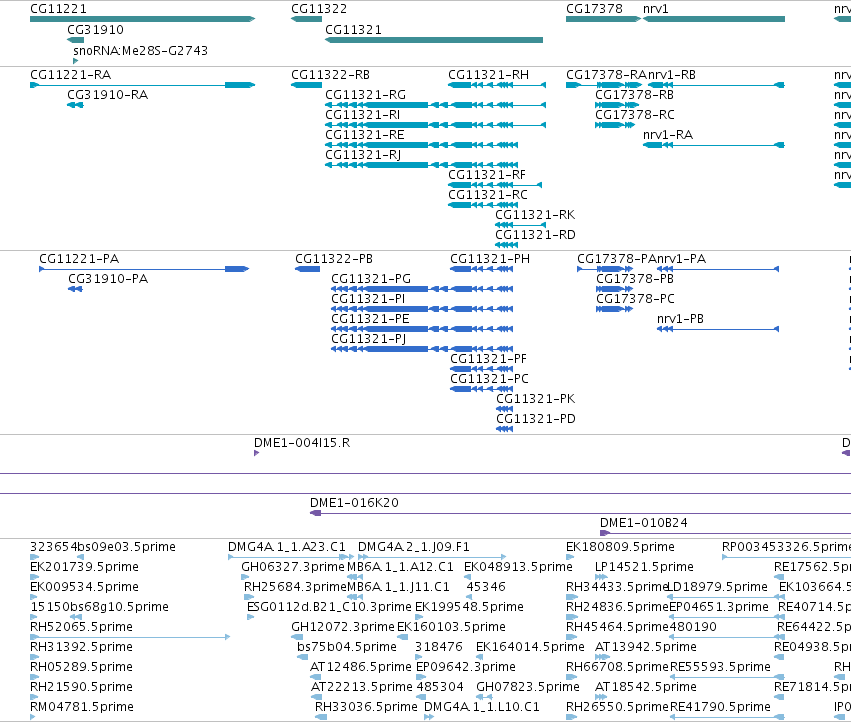Click the CG11321-RE transcript label

click(365, 135)
